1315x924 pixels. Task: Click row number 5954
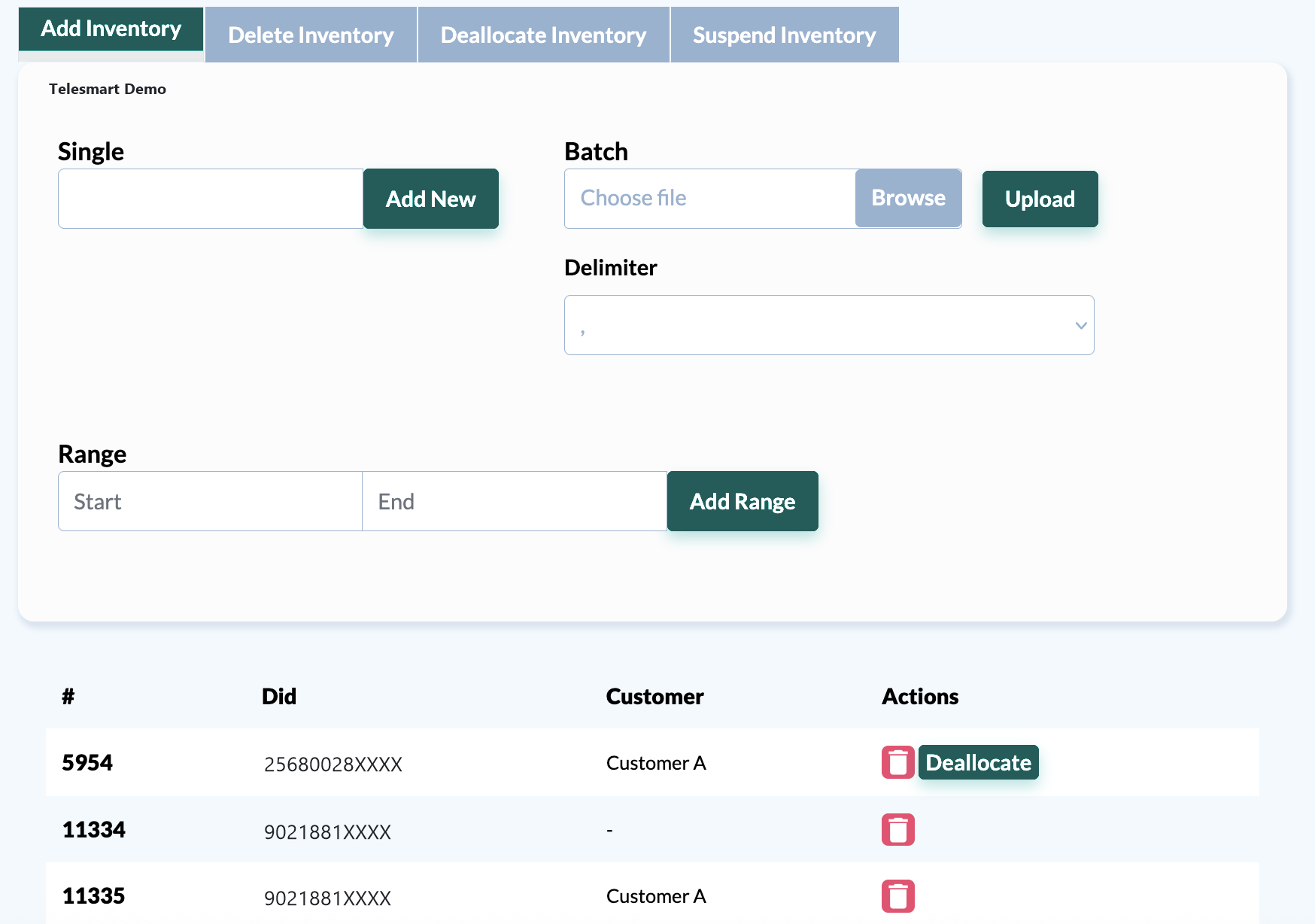(87, 763)
